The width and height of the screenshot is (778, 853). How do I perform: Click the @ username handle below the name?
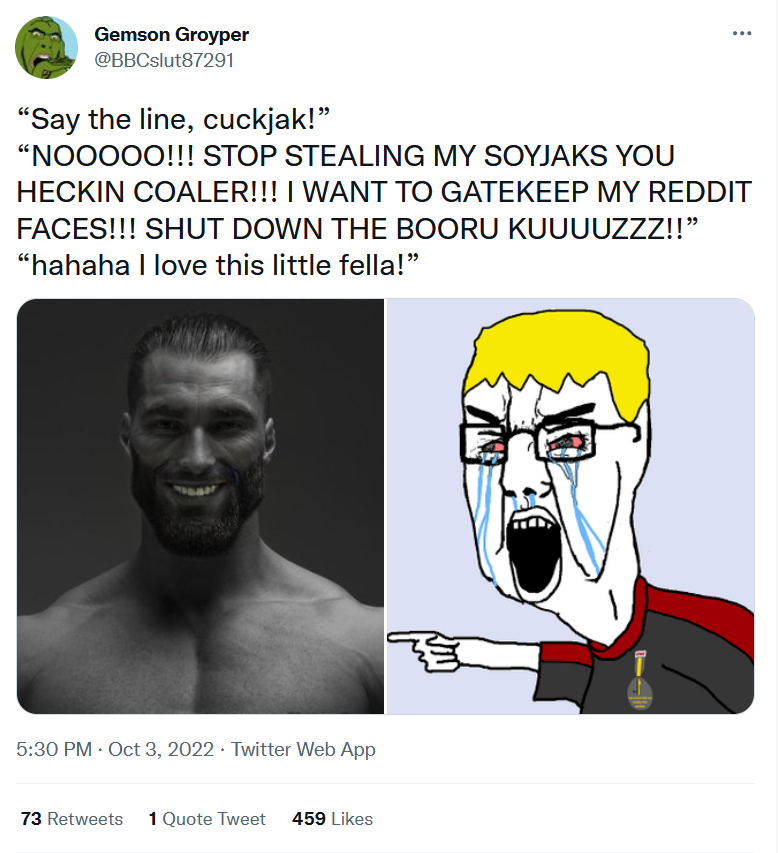click(x=163, y=59)
